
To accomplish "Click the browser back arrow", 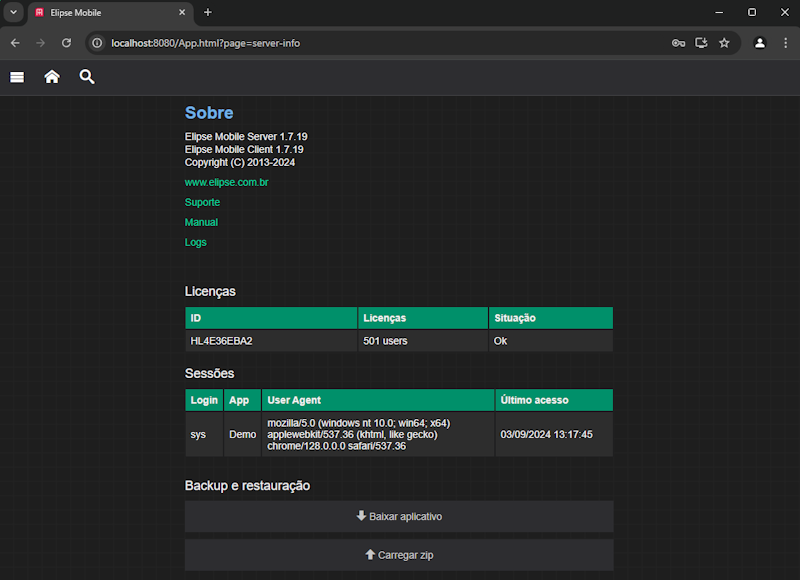I will coord(15,43).
